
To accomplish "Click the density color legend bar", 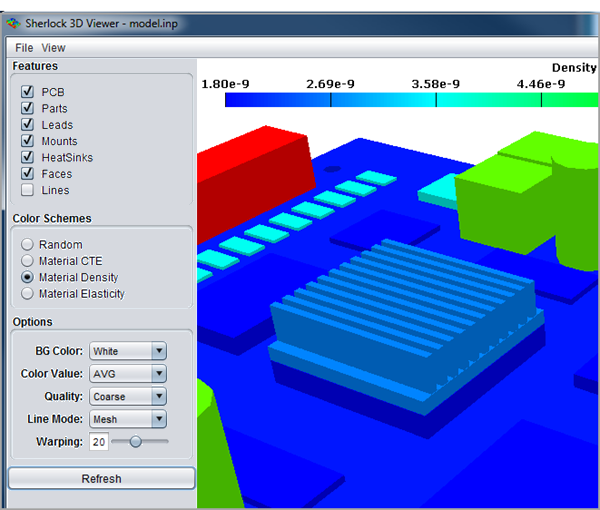I will click(x=411, y=100).
